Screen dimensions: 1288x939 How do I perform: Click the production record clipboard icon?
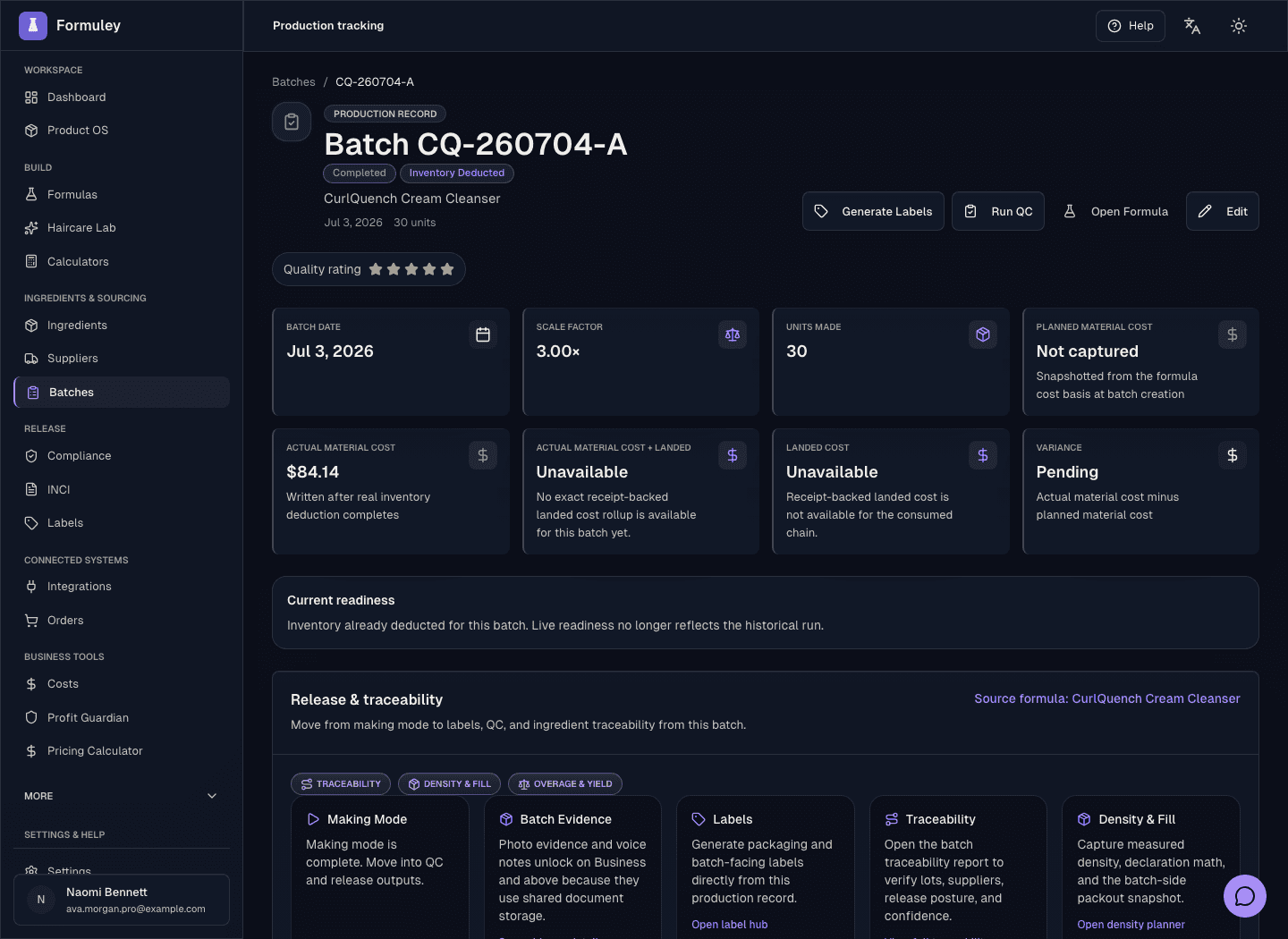point(292,122)
